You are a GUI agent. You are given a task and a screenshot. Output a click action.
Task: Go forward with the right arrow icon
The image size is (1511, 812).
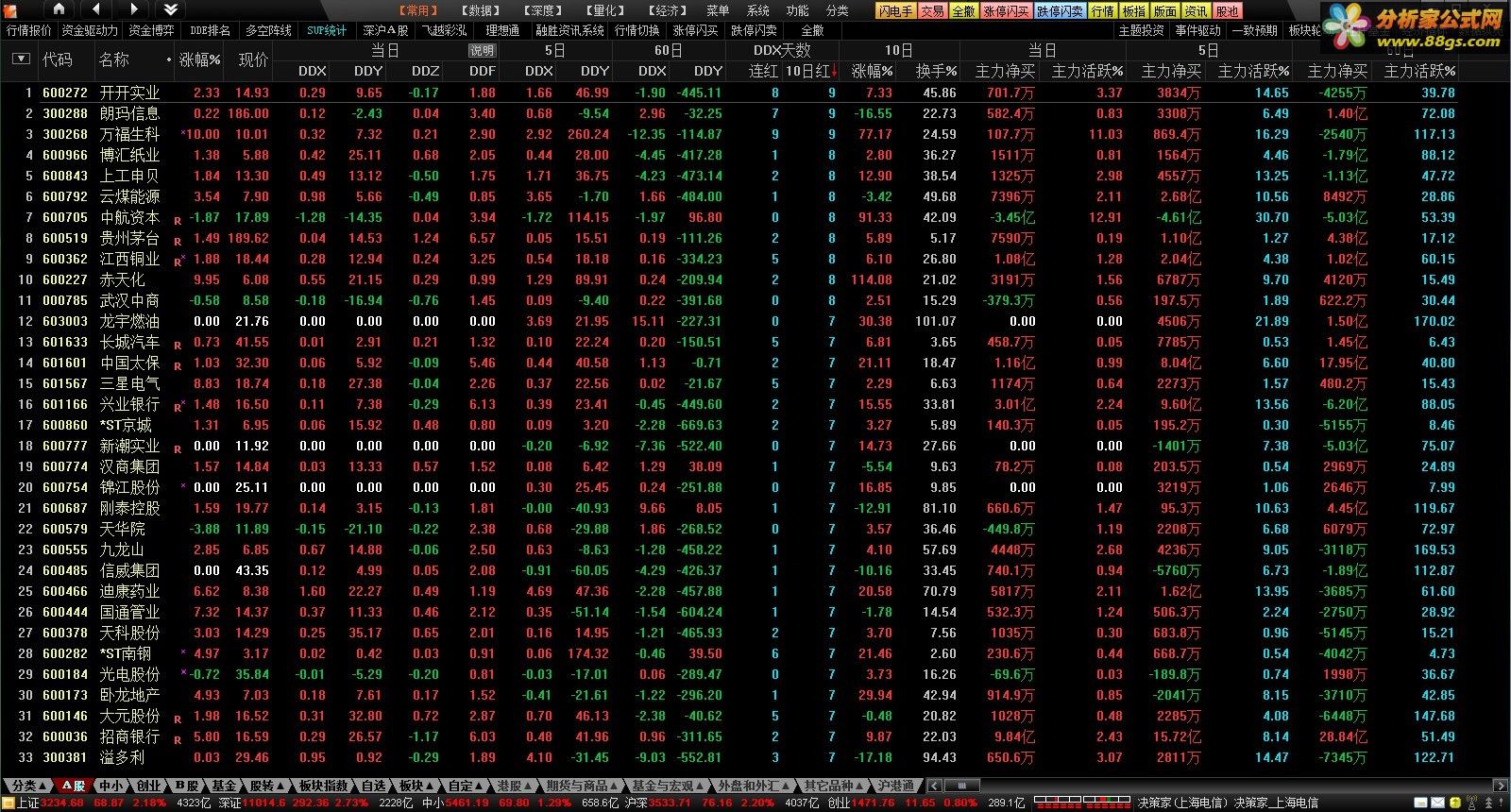(x=134, y=9)
